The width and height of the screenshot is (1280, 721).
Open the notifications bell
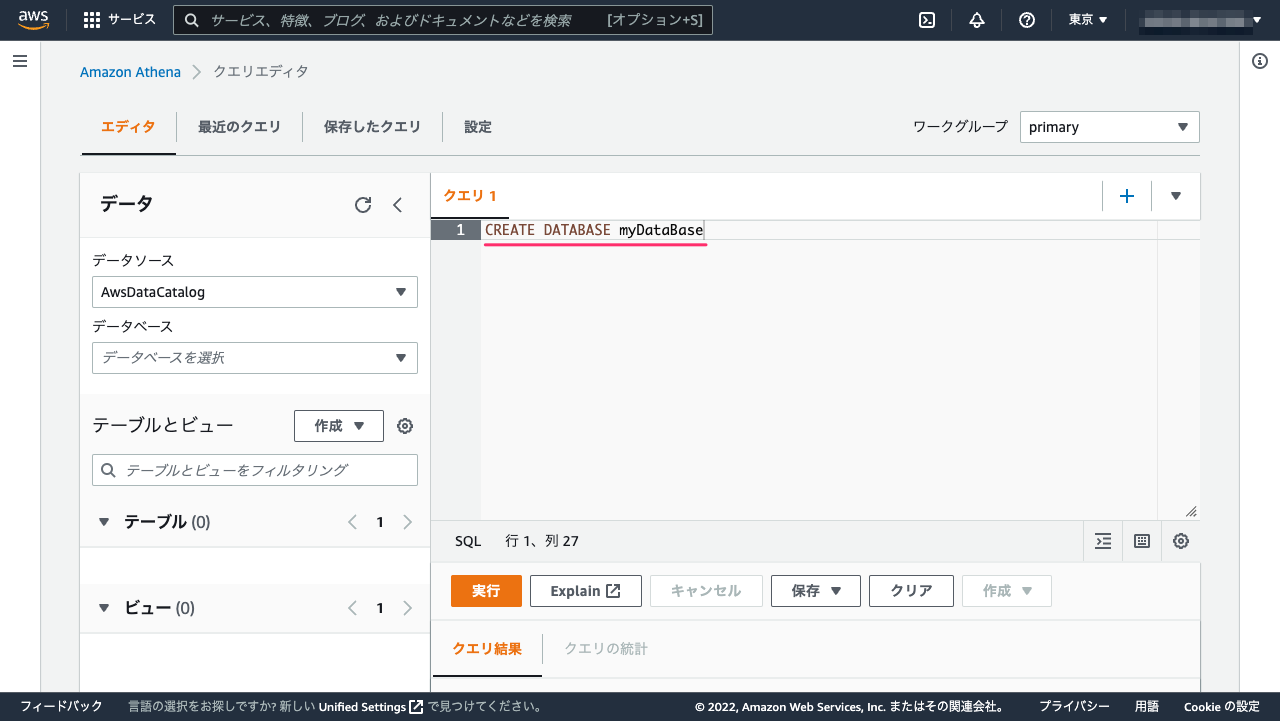[x=977, y=20]
